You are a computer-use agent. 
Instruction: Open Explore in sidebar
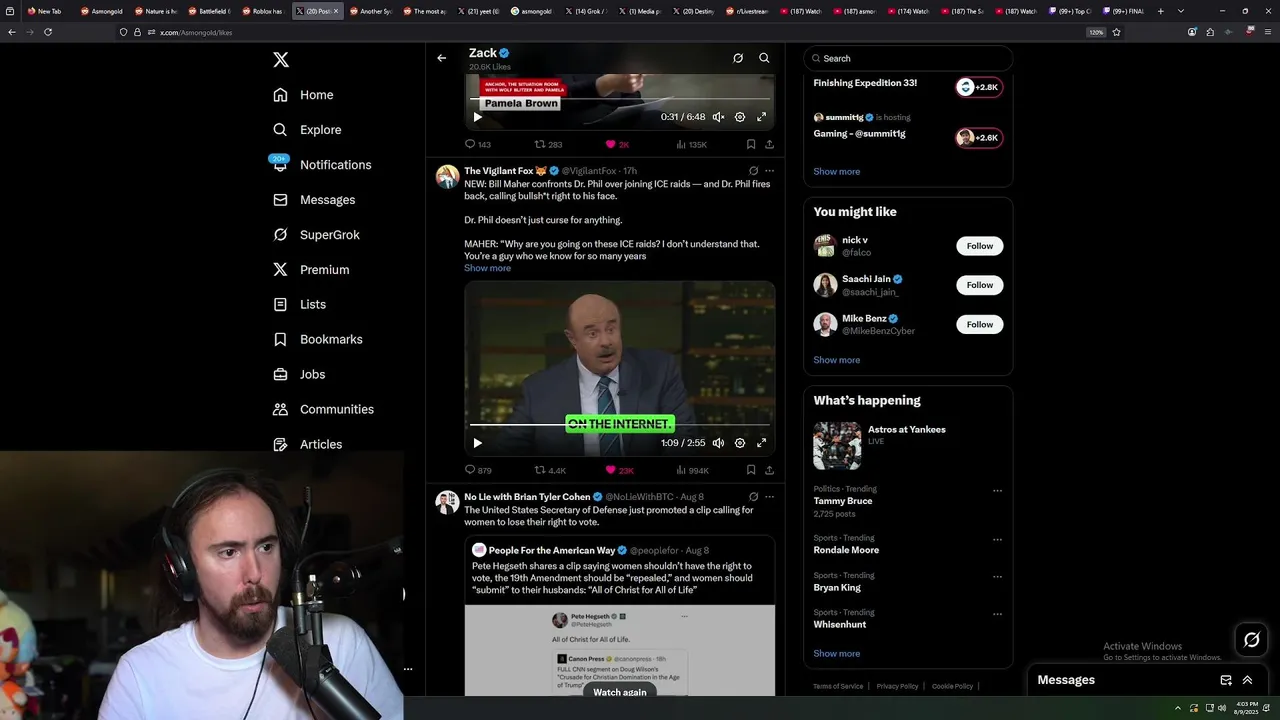tap(307, 130)
